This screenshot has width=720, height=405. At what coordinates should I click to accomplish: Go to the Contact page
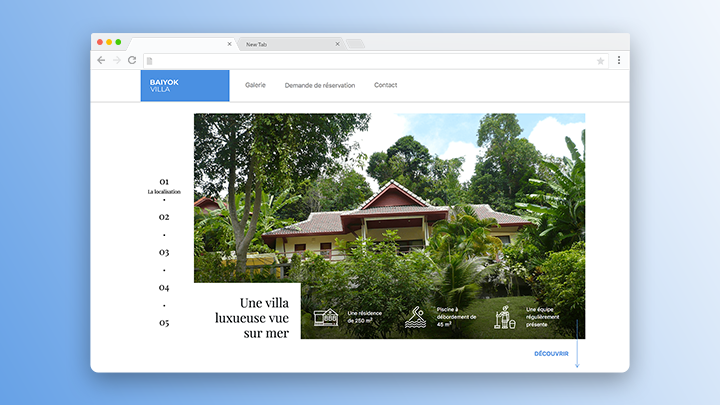coord(385,85)
